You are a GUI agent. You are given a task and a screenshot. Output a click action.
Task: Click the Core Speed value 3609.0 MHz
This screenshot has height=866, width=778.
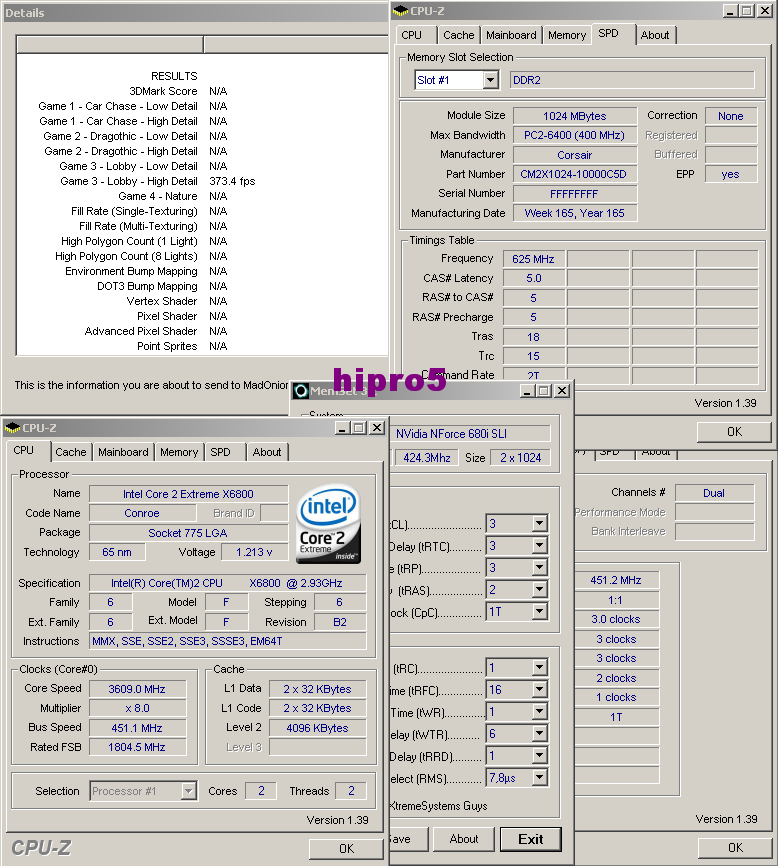137,689
